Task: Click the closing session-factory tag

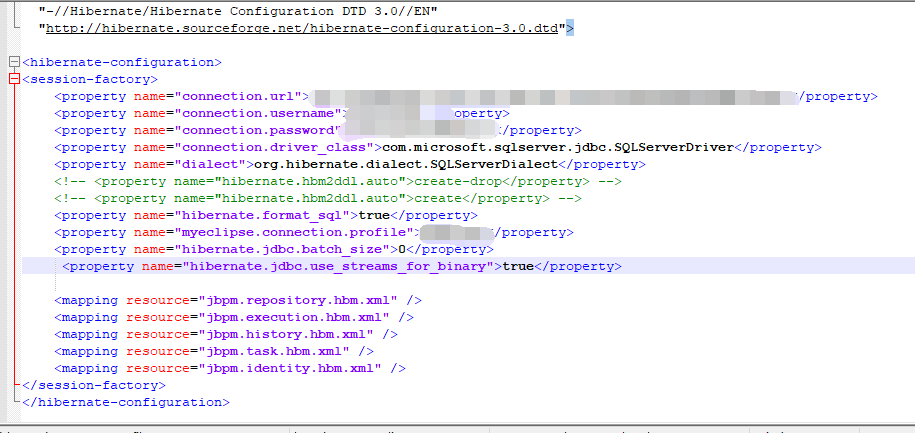Action: (94, 385)
